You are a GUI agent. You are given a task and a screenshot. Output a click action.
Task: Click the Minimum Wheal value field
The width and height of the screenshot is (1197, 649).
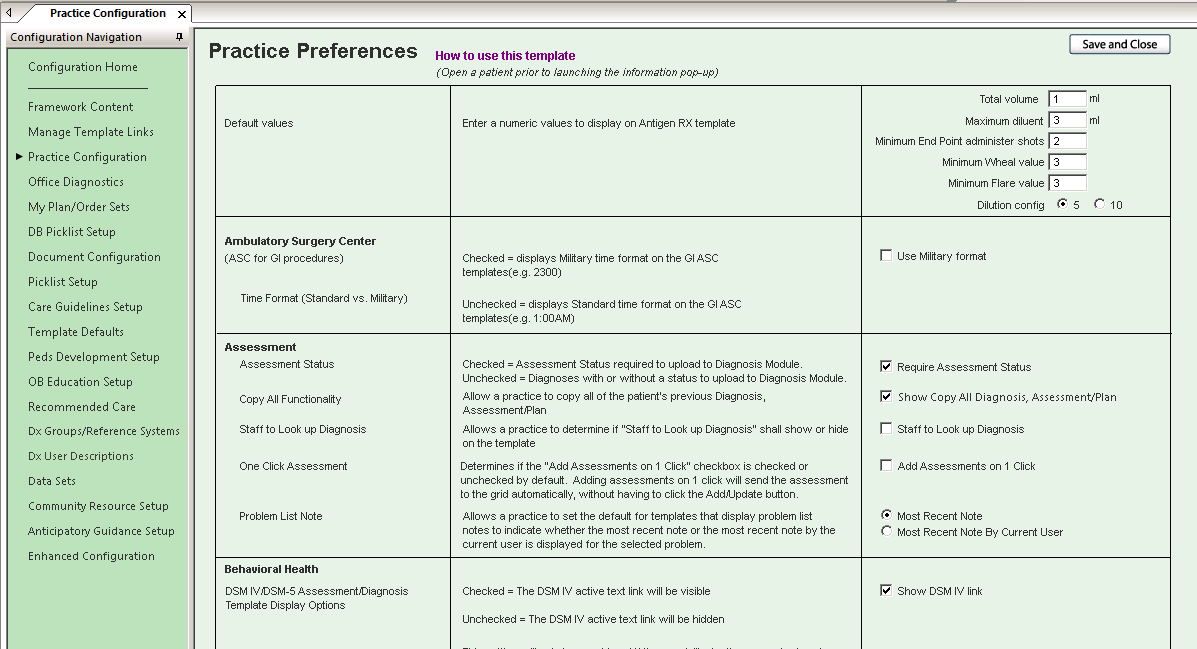tap(1067, 162)
